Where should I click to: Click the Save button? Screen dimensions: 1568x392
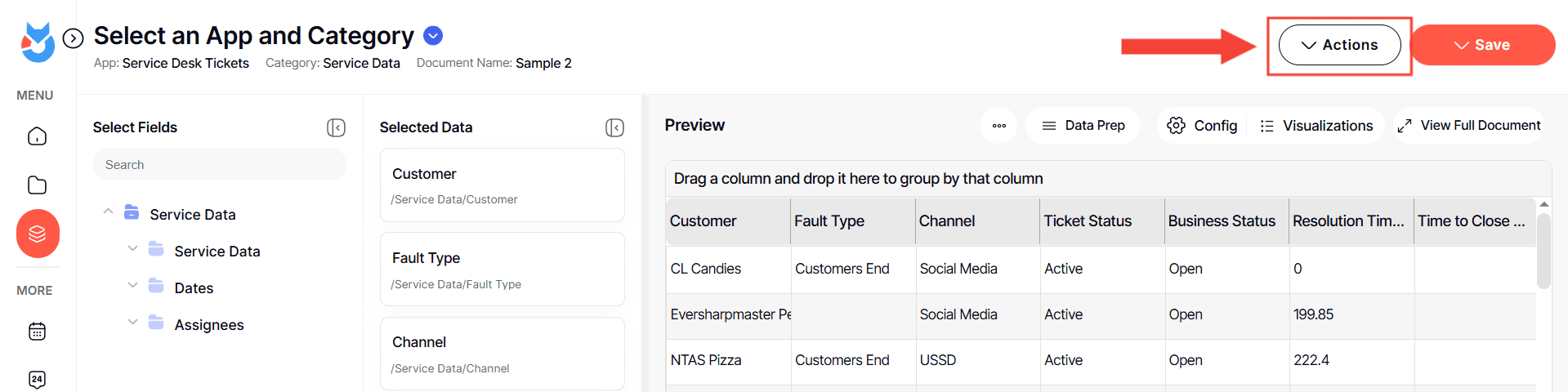(1482, 45)
